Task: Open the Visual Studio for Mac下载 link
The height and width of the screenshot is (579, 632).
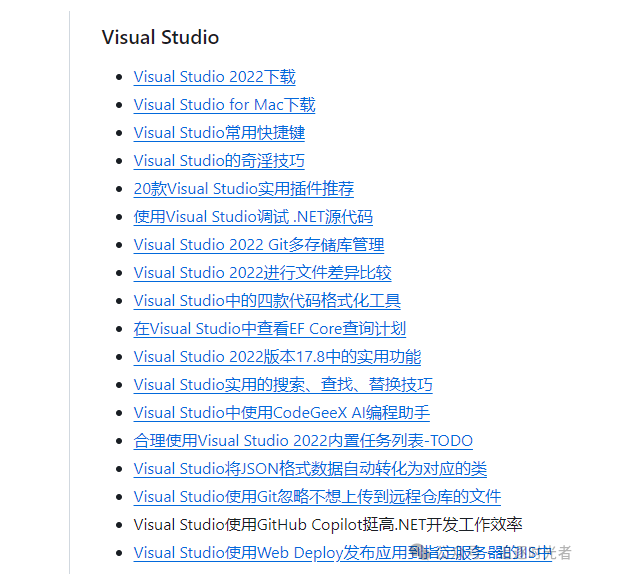Action: [x=224, y=105]
